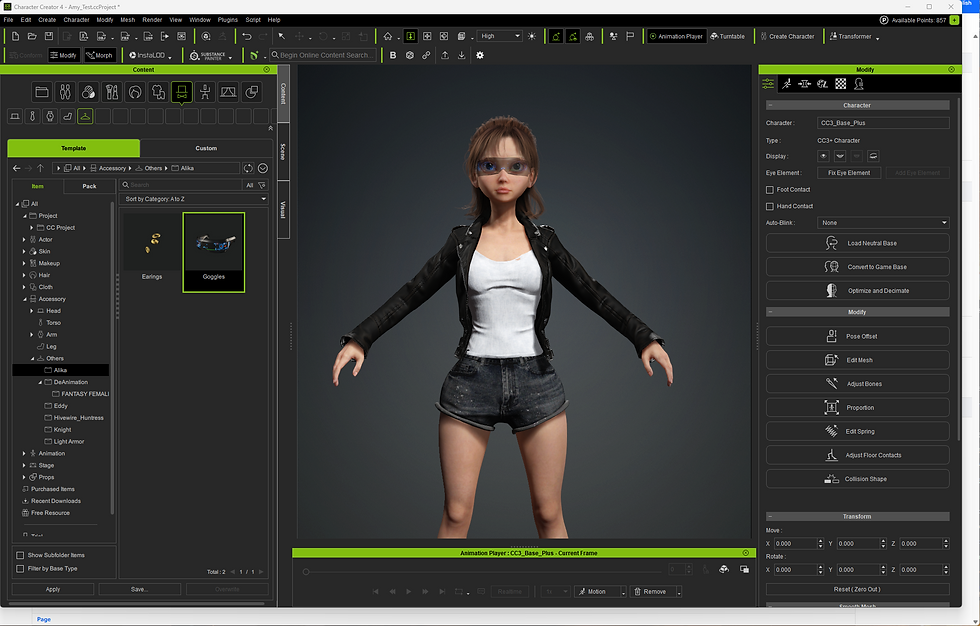Open the Animation category icon in Content
The width and height of the screenshot is (980, 626).
pos(205,92)
